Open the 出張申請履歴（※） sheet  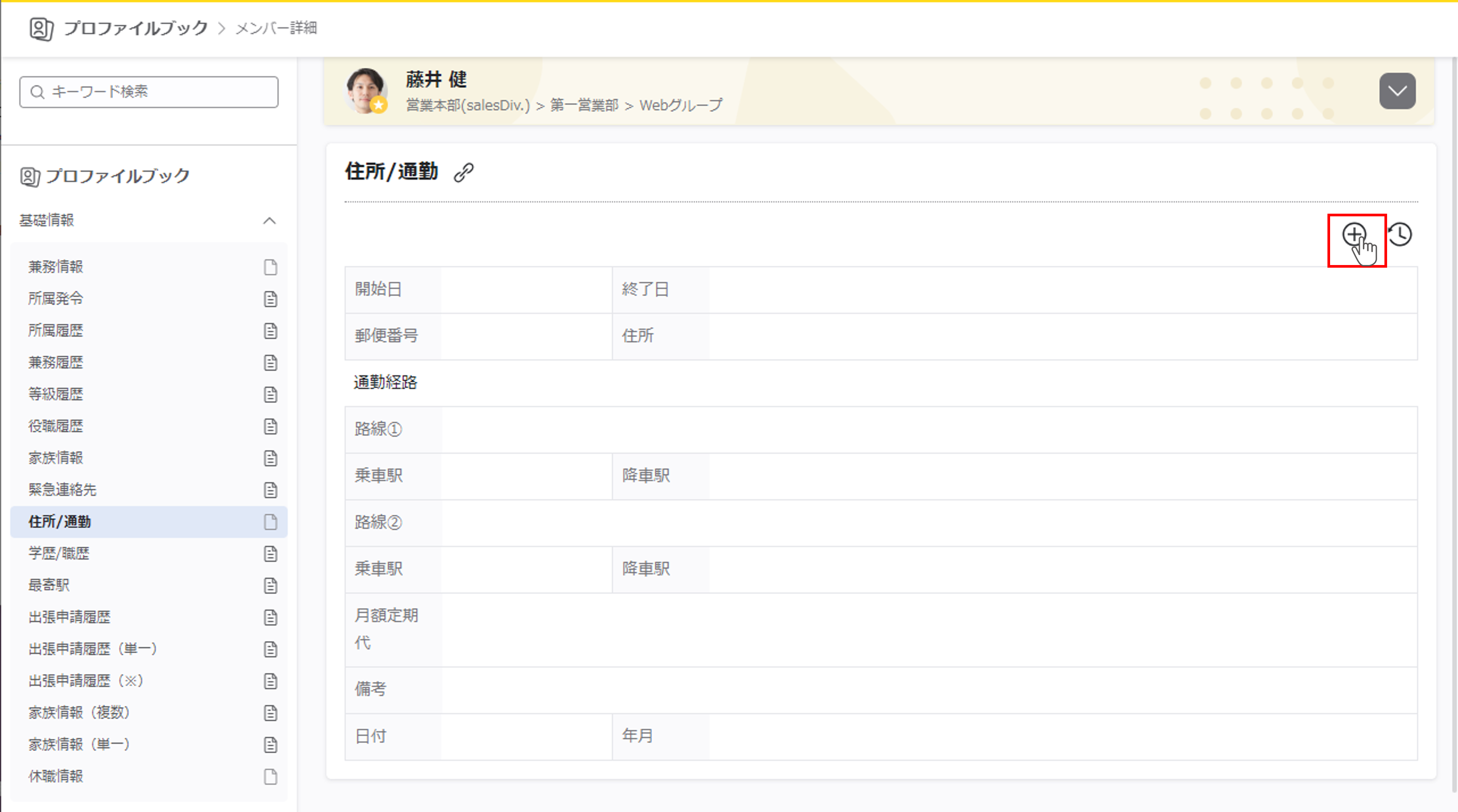pyautogui.click(x=149, y=681)
